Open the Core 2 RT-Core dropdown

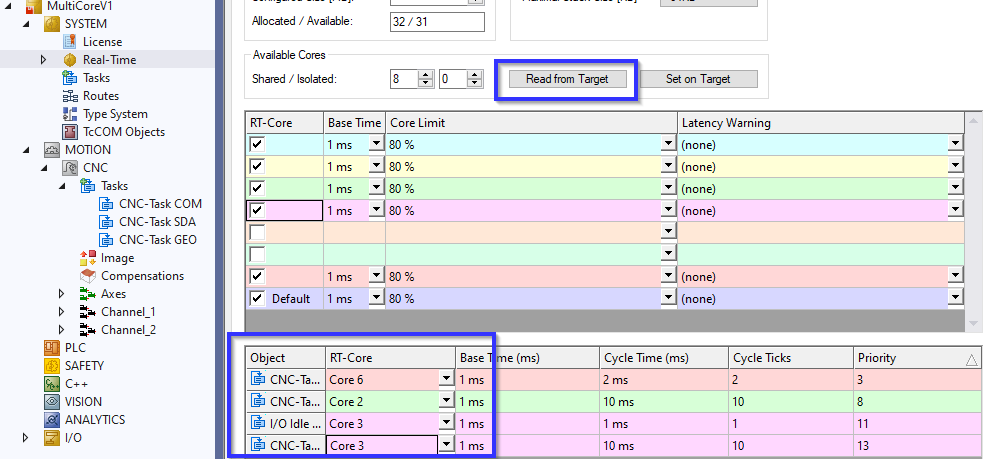tap(446, 401)
